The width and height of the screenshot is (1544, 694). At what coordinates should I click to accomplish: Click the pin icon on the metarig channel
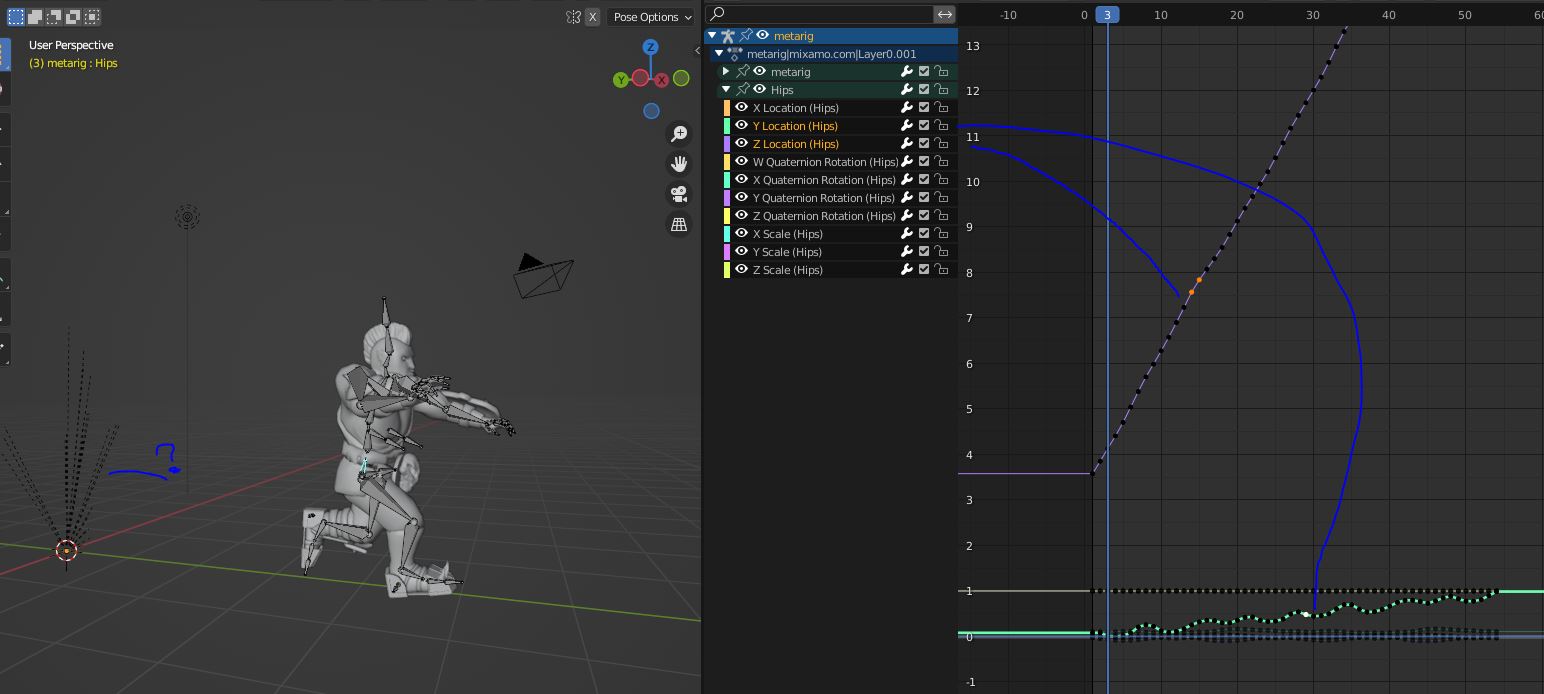745,35
